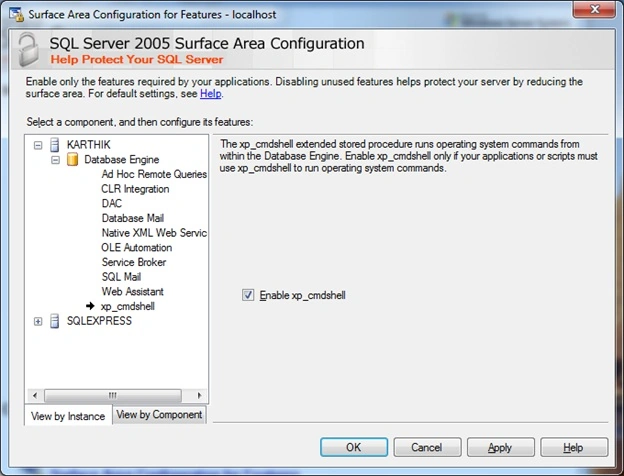
Task: Select the Database Engine label
Action: pos(122,160)
